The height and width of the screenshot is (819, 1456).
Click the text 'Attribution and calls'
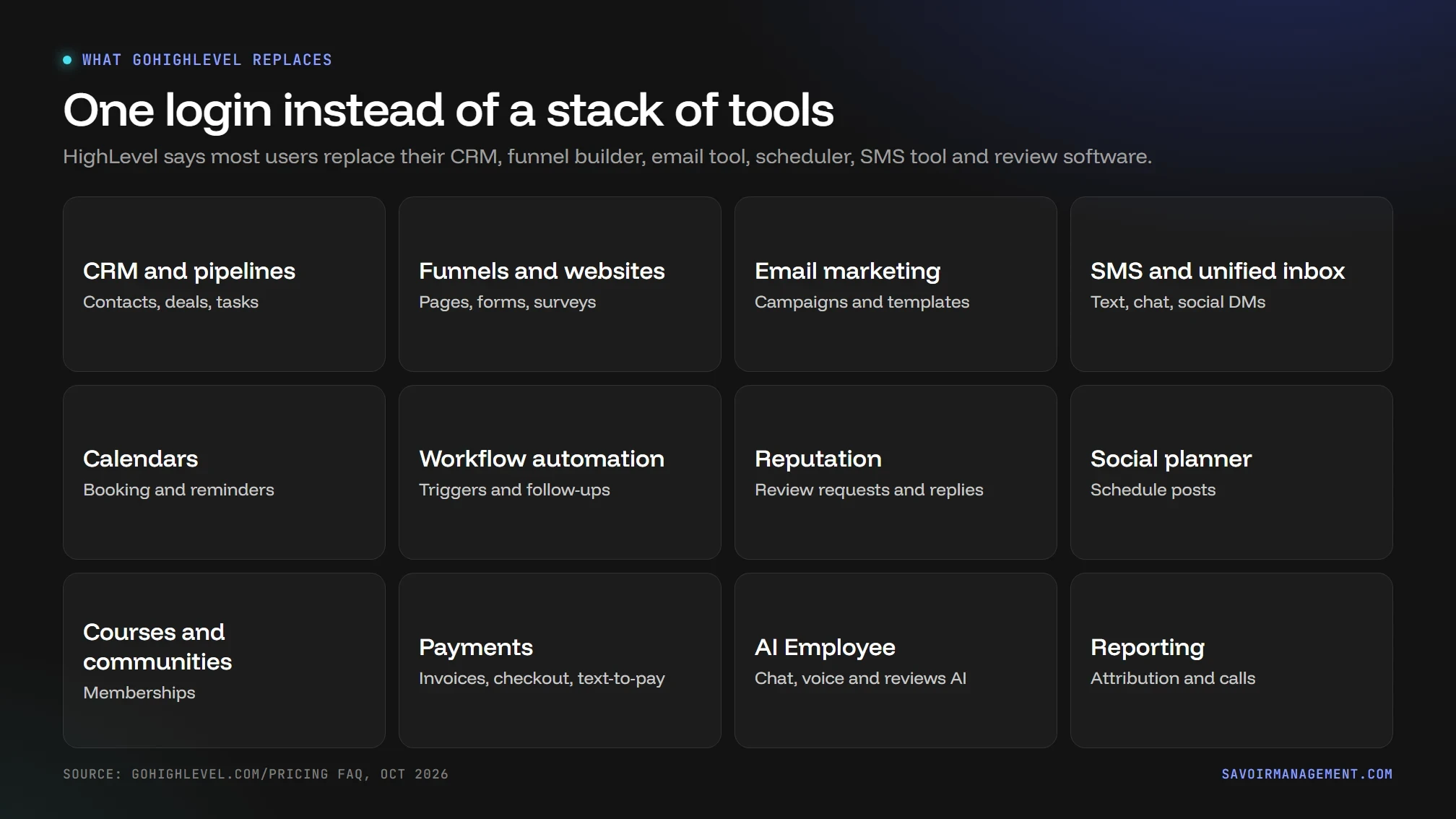(x=1173, y=678)
